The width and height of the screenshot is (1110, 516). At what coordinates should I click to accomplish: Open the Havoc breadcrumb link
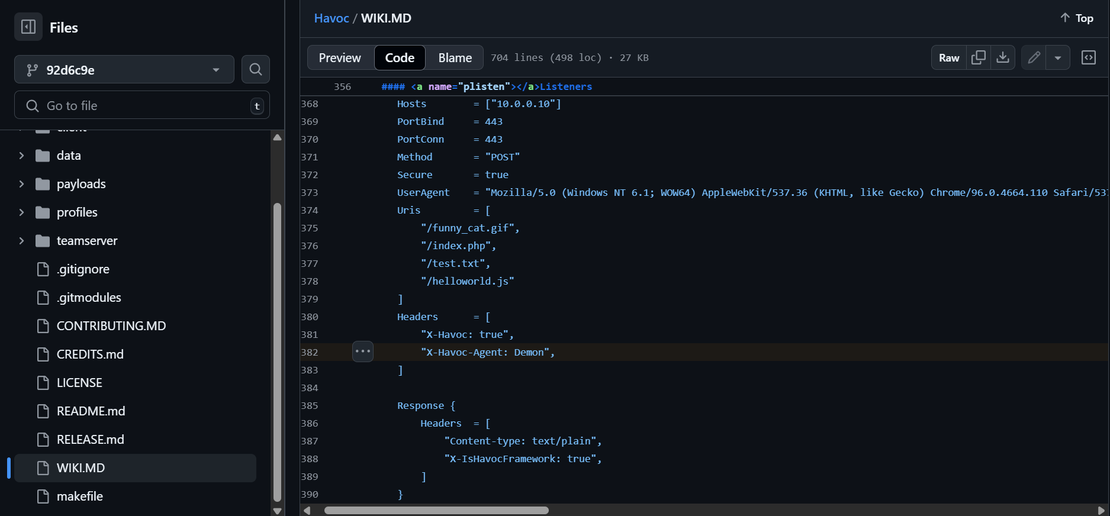pyautogui.click(x=331, y=18)
